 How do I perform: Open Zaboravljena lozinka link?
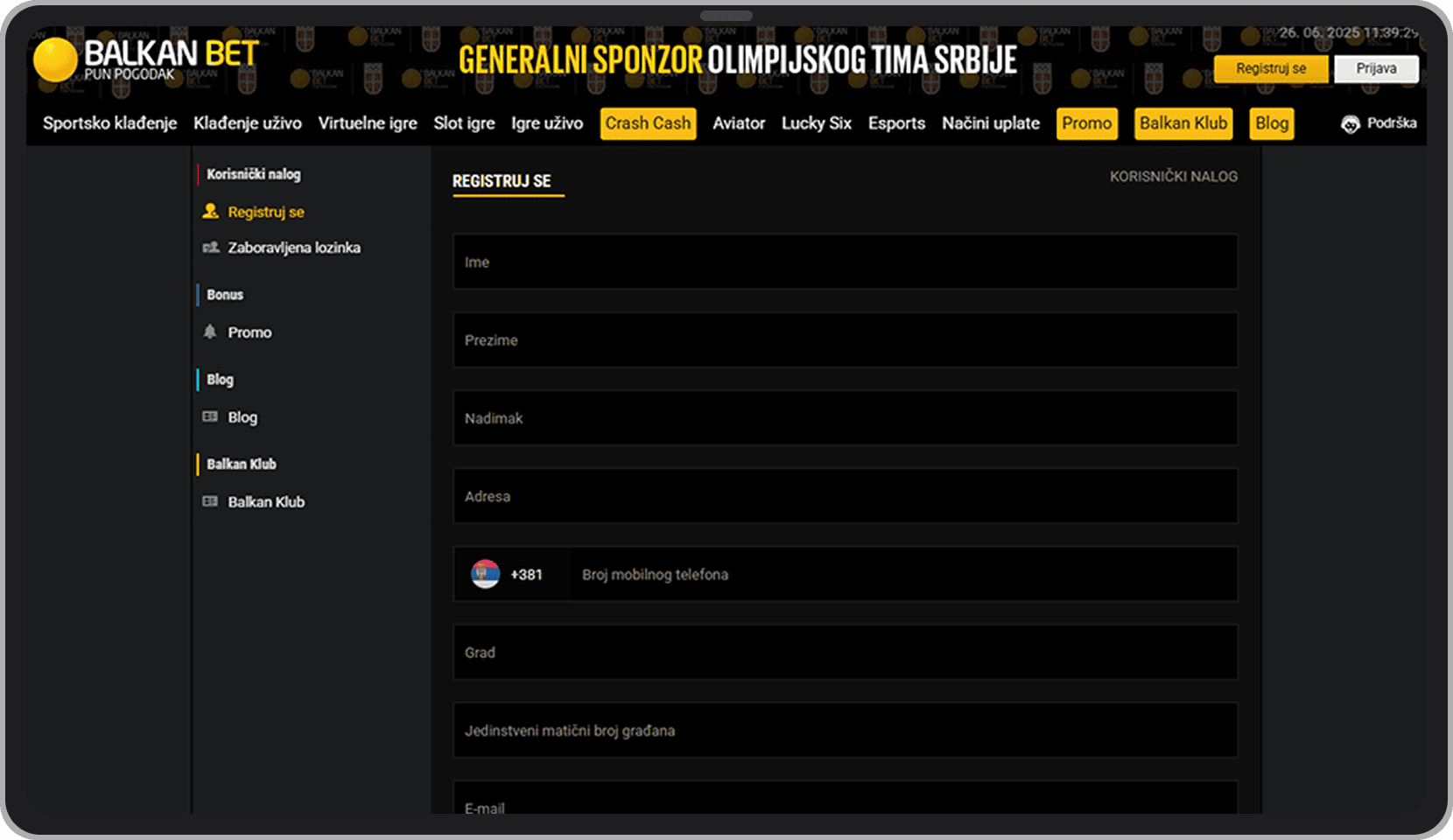(x=294, y=248)
